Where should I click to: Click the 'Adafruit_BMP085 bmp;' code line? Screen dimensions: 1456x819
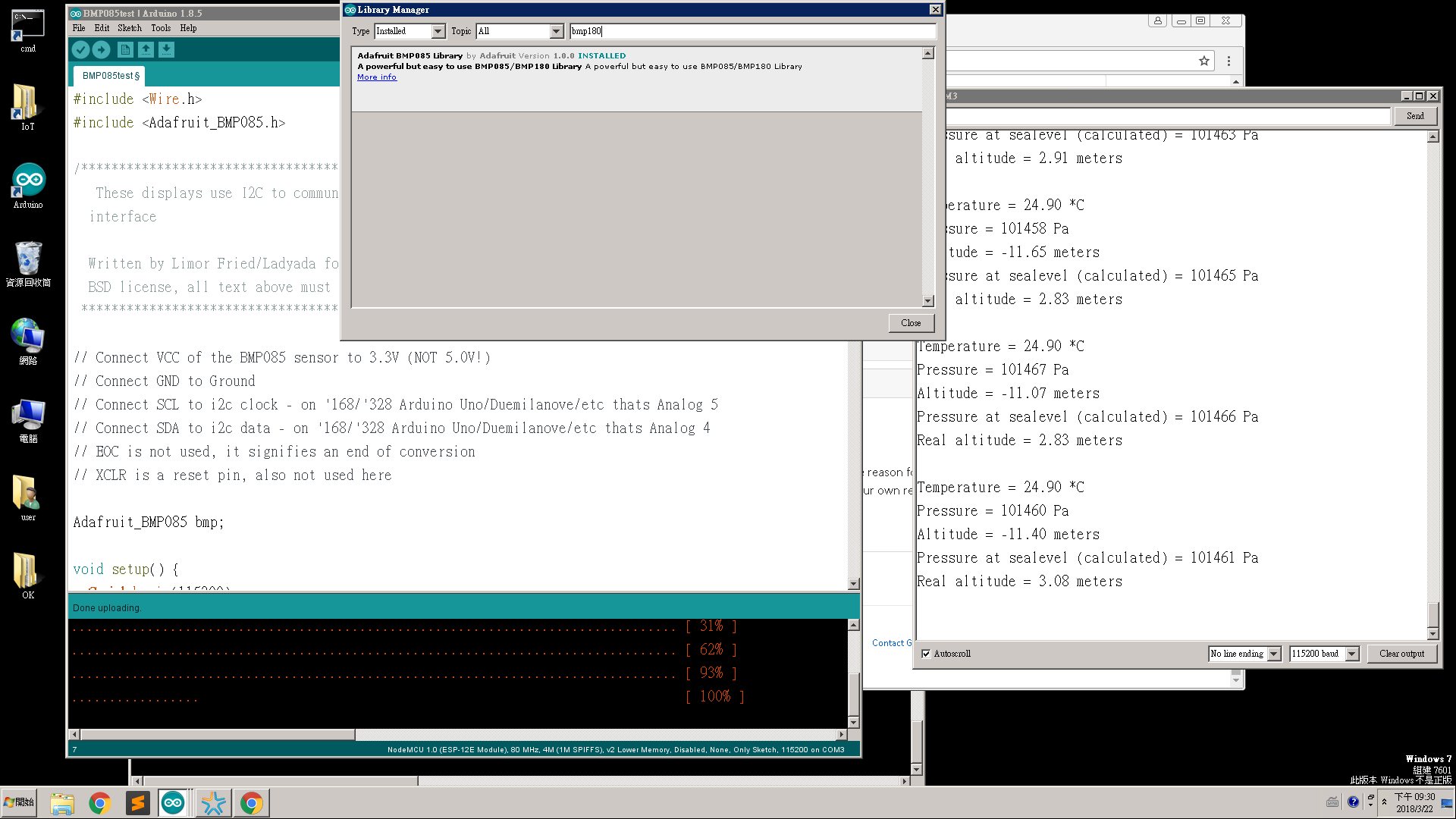149,522
